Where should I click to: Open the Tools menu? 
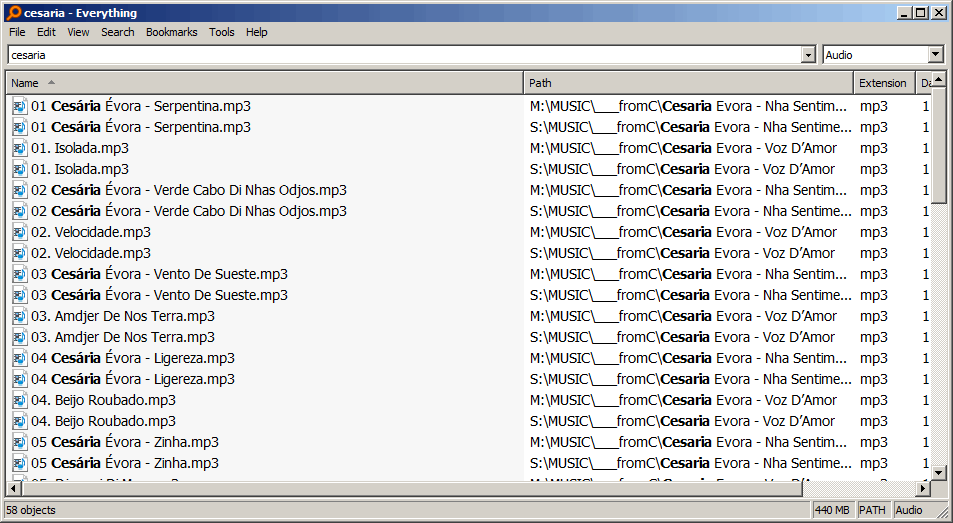221,32
